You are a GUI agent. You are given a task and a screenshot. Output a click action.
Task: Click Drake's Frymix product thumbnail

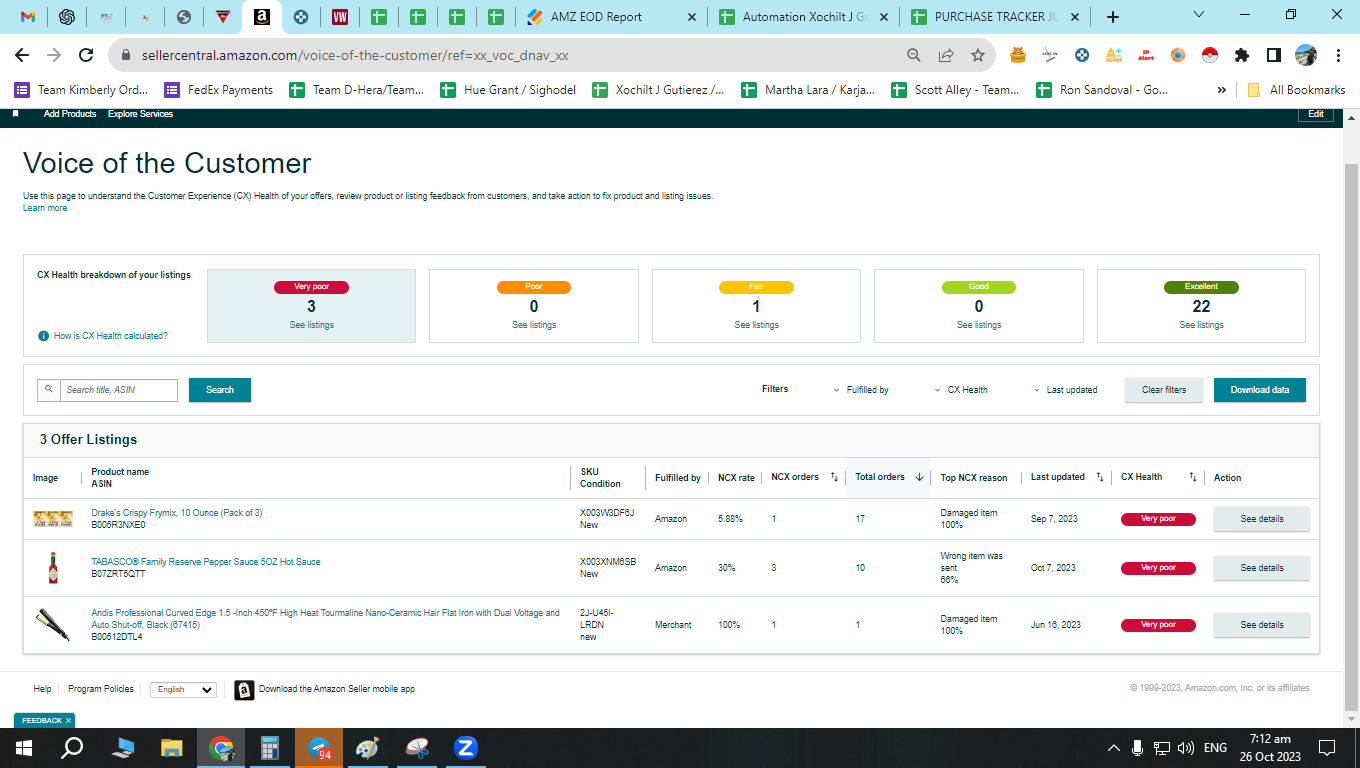[53, 519]
